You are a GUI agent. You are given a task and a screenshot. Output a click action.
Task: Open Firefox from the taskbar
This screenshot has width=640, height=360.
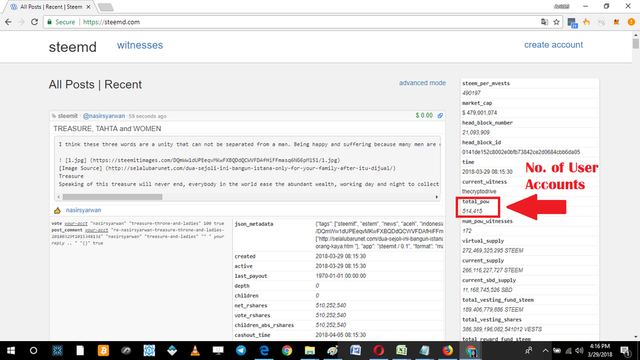tap(448, 351)
